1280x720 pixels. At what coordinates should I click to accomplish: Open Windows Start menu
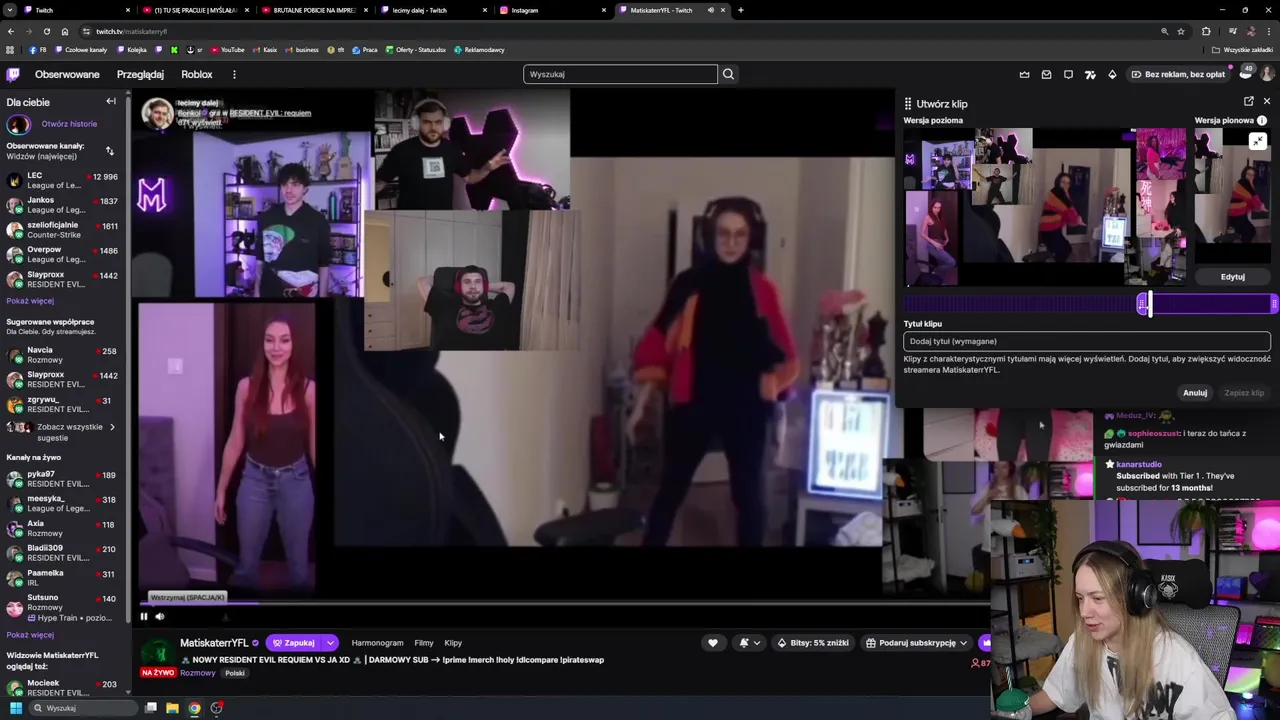tap(15, 708)
